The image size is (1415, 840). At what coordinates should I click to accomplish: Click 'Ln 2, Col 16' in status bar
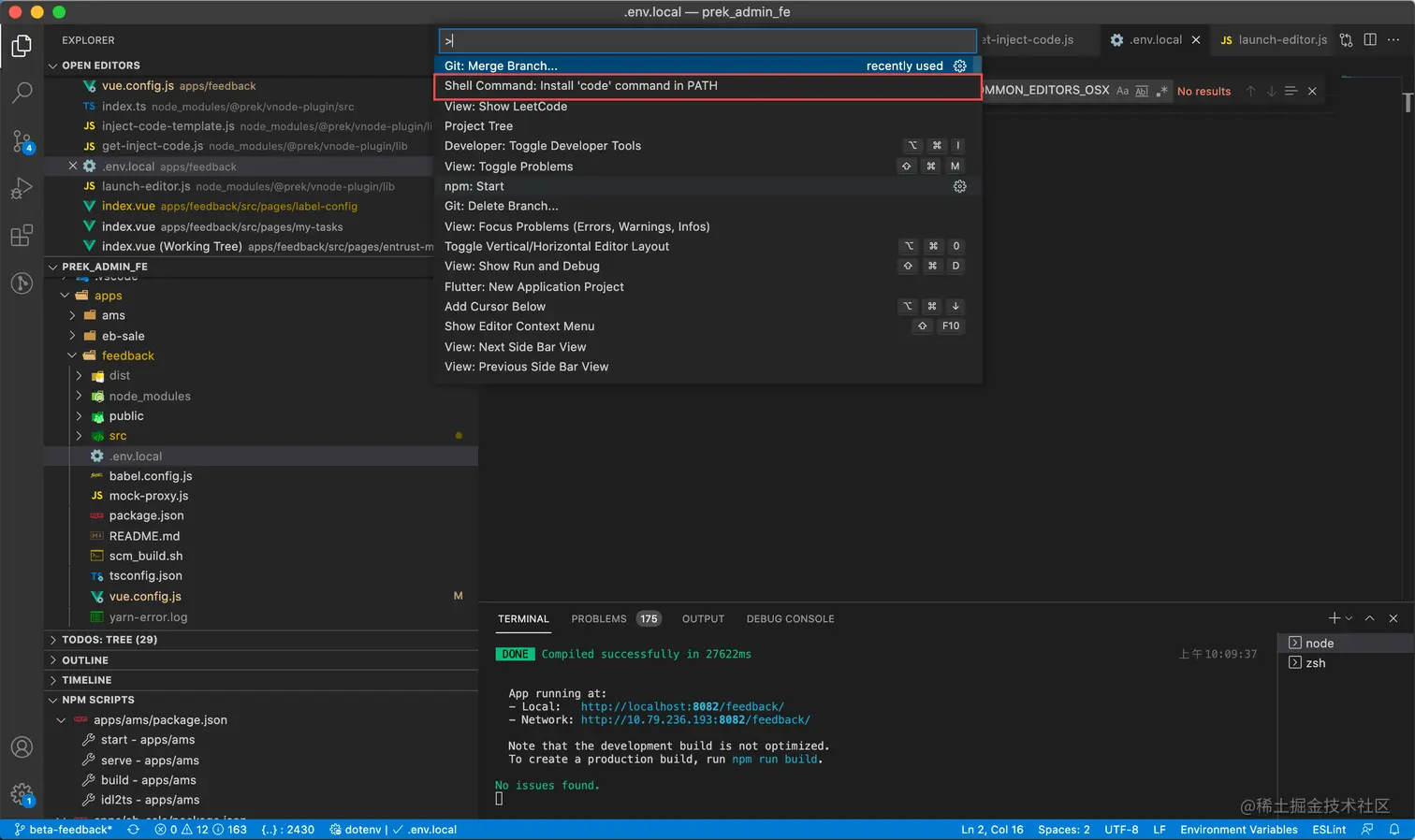pos(992,830)
